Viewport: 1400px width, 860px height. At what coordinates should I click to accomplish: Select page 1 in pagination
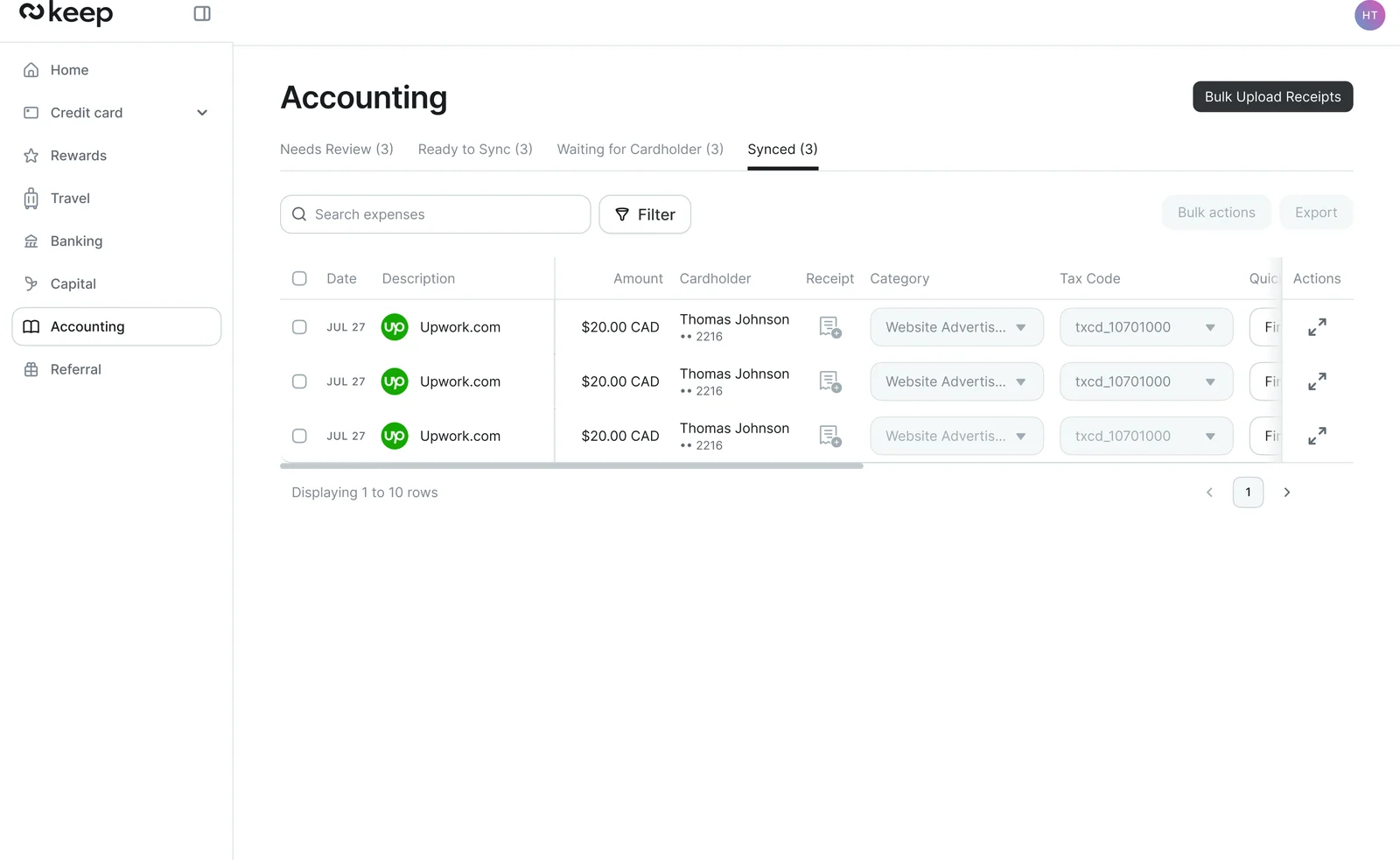click(1248, 493)
